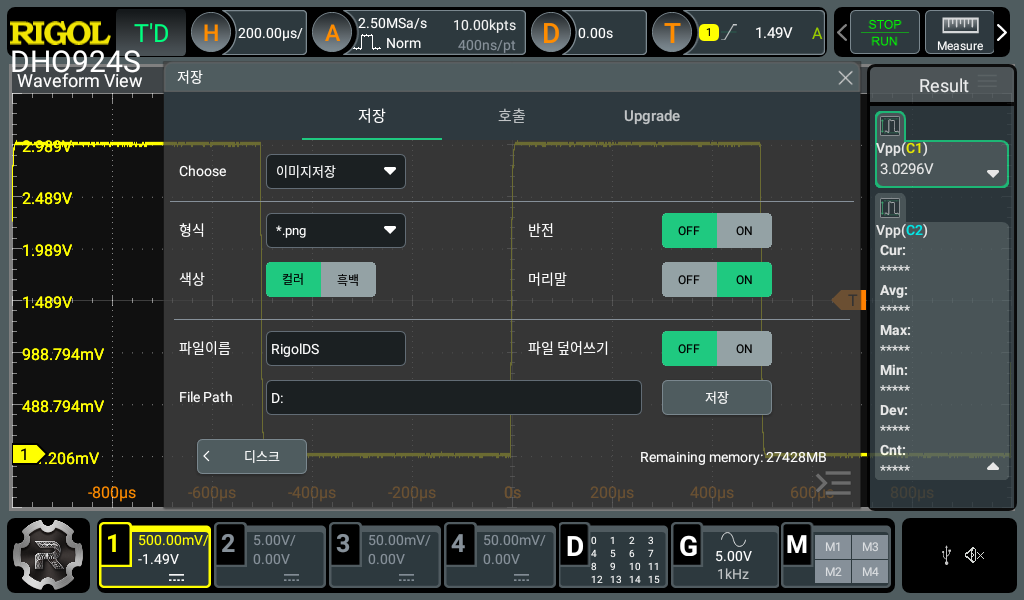This screenshot has width=1024, height=600.
Task: Switch to the 호출 tab
Action: (x=511, y=116)
